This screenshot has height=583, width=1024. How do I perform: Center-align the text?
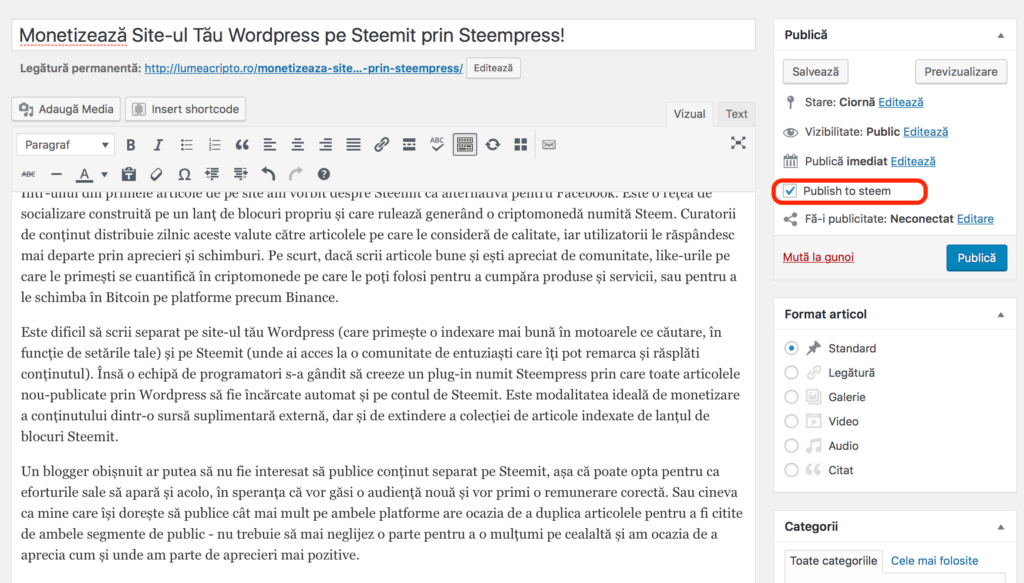coord(298,145)
